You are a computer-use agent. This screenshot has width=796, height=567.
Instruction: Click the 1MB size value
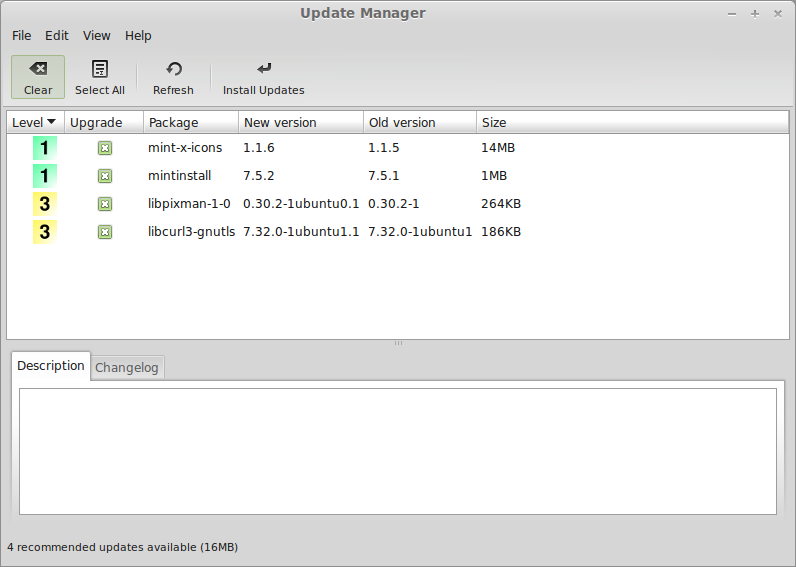click(x=493, y=176)
